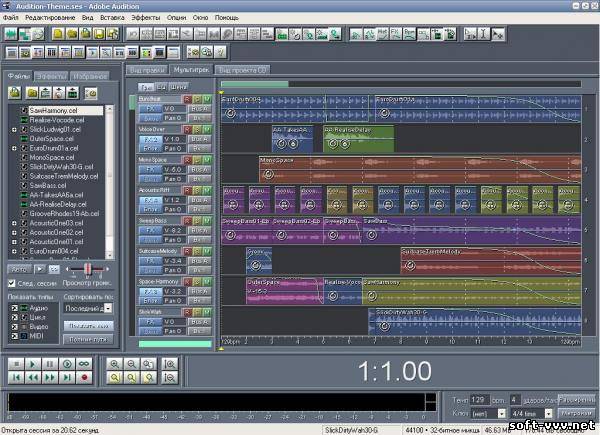This screenshot has width=600, height=435.
Task: Expand SlickLudwig01.cel tree node
Action: 14,130
